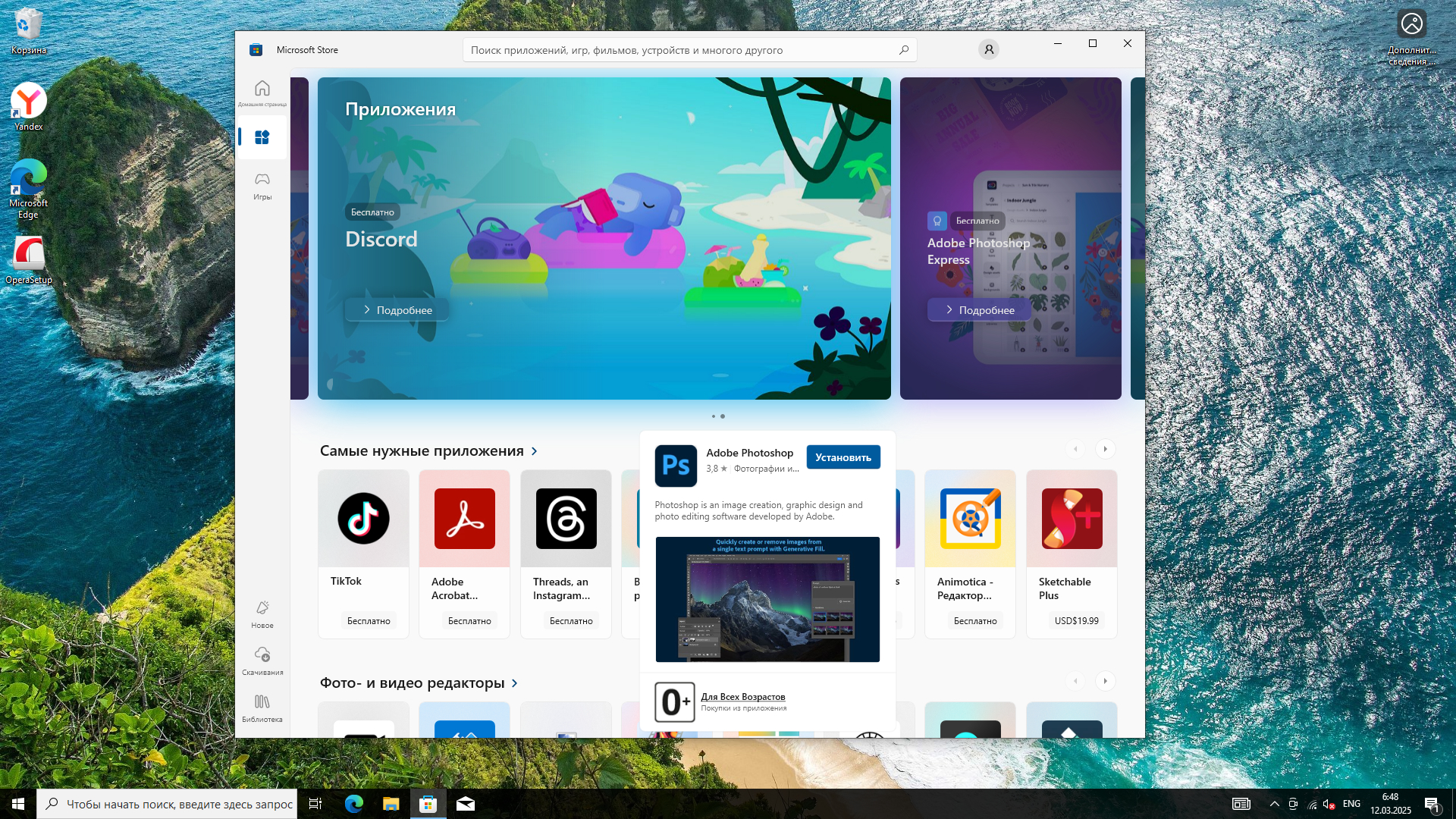Open the Home page sidebar icon
The width and height of the screenshot is (1456, 819).
262,89
